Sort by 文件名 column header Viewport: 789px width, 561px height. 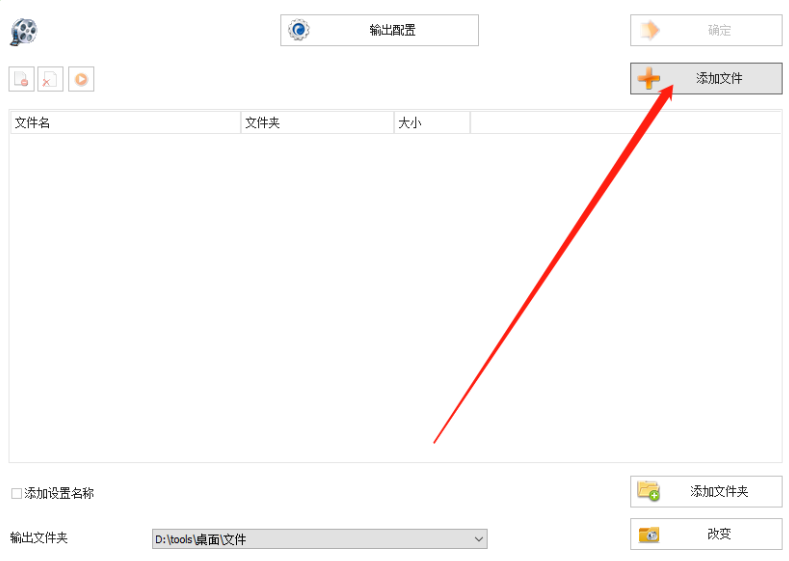click(125, 123)
